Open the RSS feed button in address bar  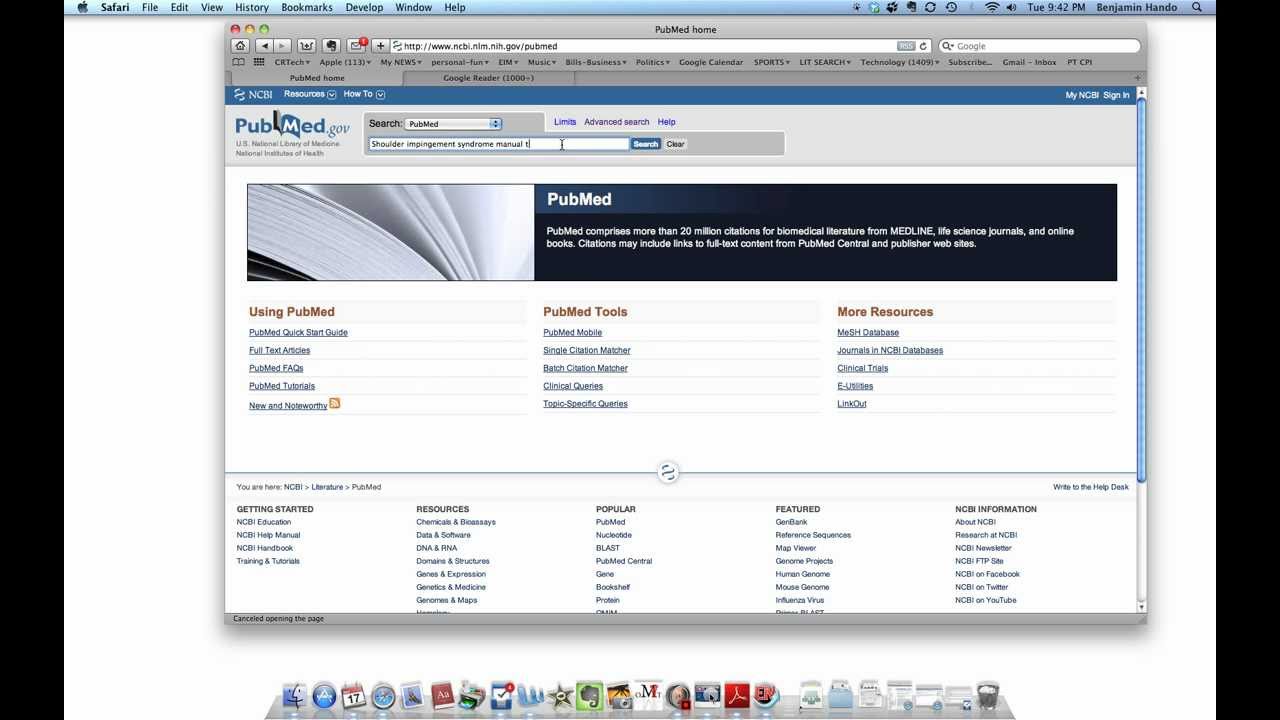[x=906, y=46]
